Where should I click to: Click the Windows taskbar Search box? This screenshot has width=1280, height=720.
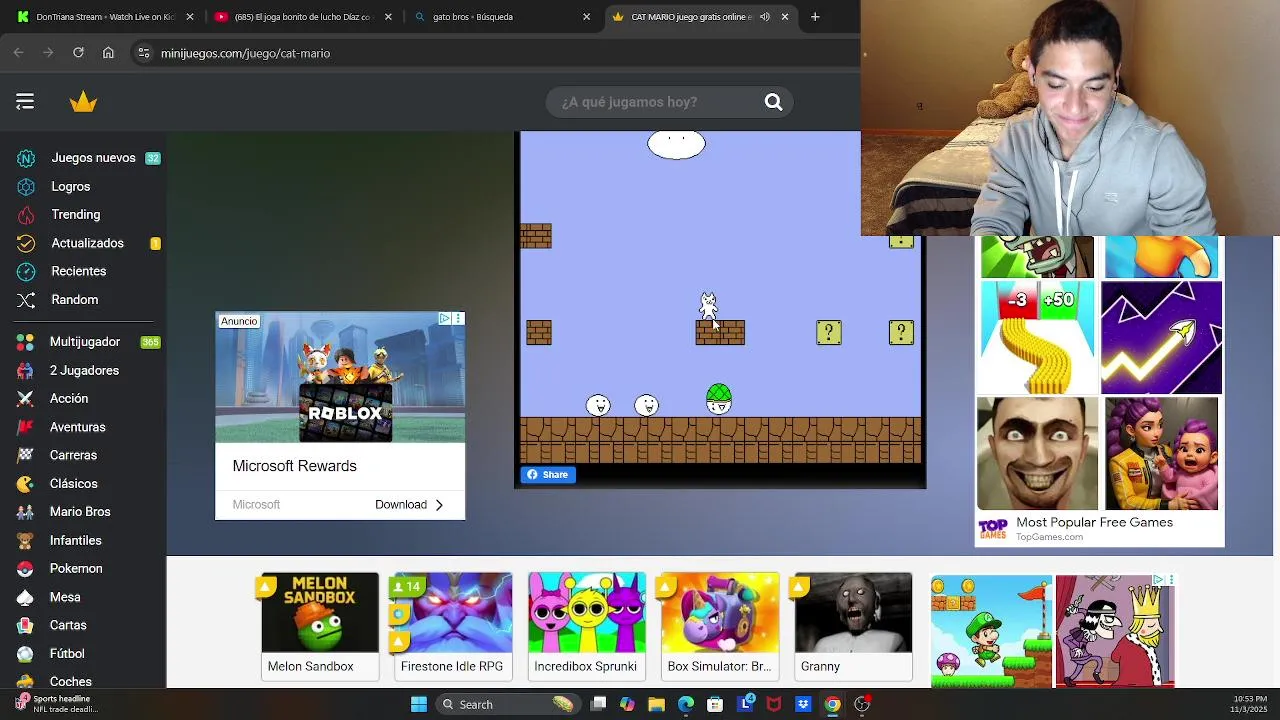click(x=509, y=704)
